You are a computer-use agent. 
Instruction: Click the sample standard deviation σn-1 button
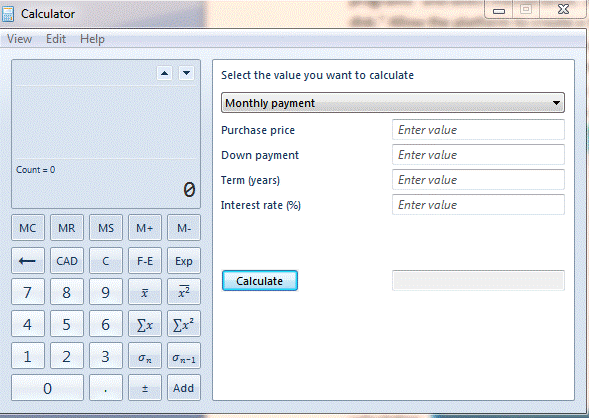[184, 356]
